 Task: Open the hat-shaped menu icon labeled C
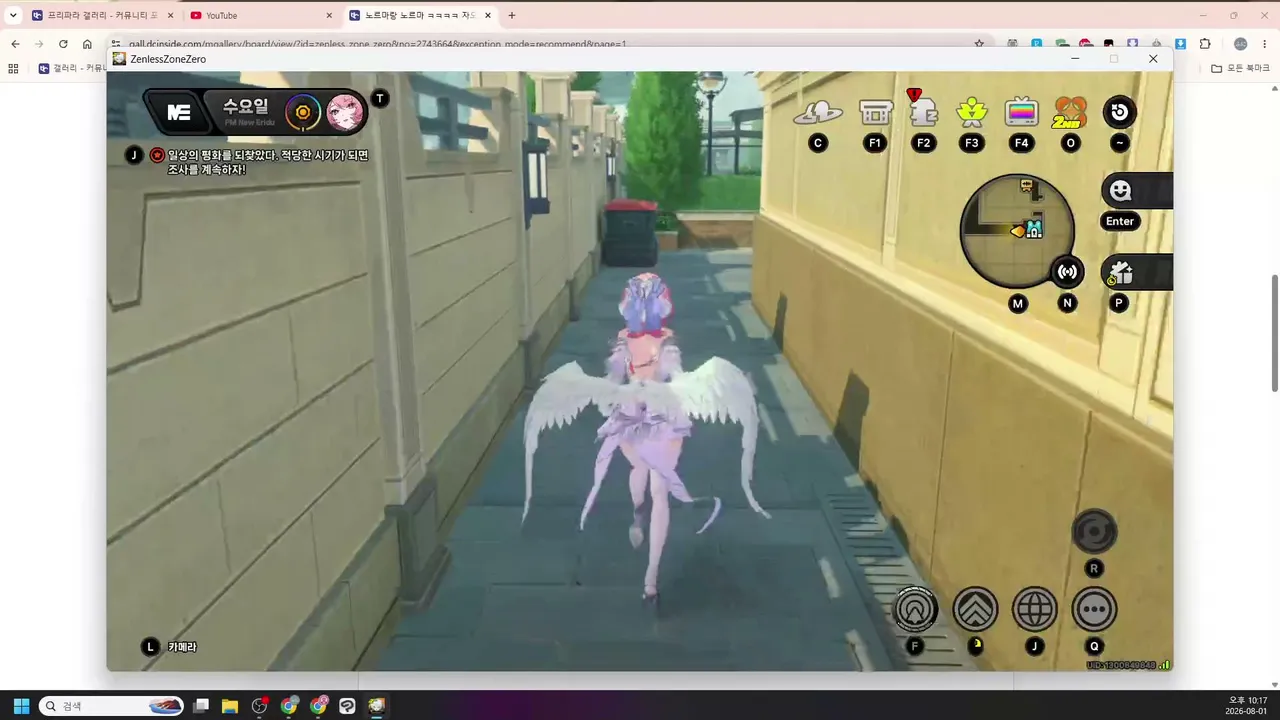[x=818, y=113]
